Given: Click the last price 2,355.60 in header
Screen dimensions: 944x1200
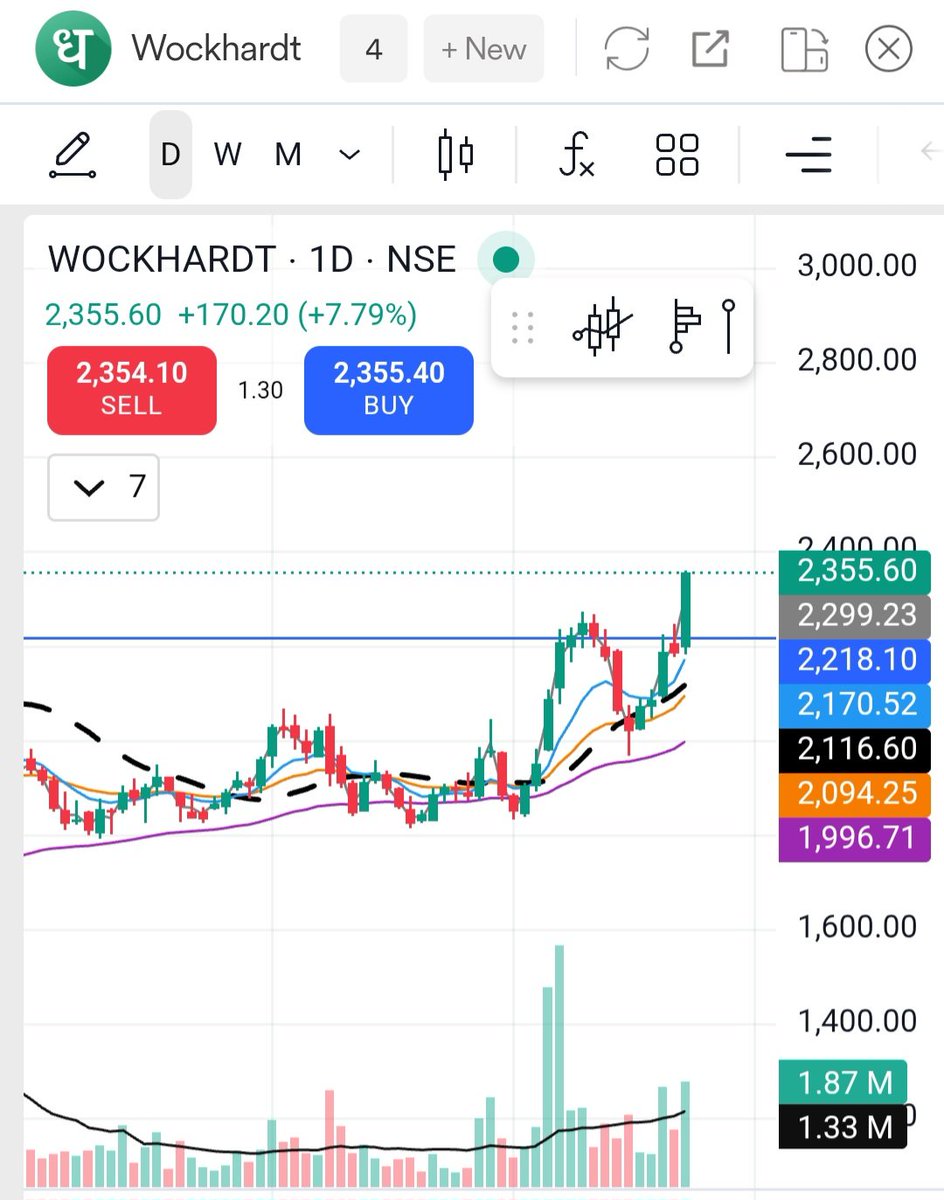Looking at the screenshot, I should (x=103, y=316).
